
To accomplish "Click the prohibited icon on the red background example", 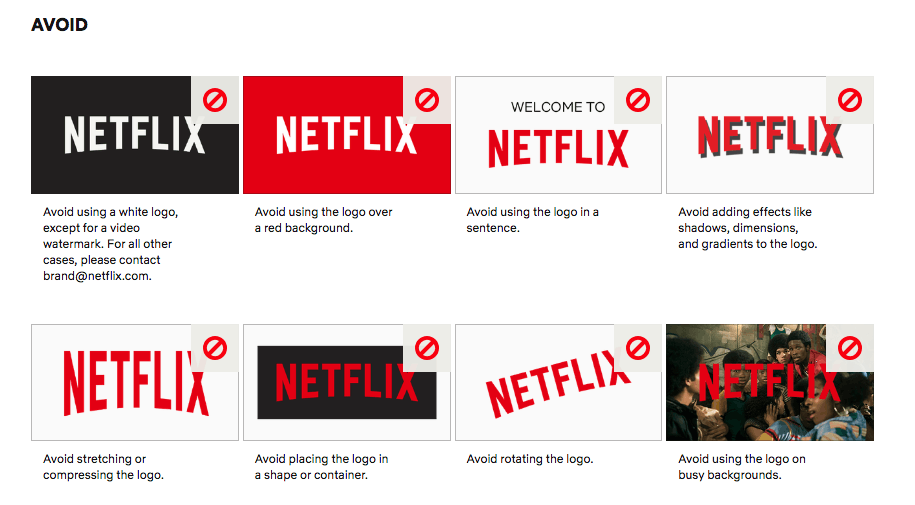I will tap(427, 100).
